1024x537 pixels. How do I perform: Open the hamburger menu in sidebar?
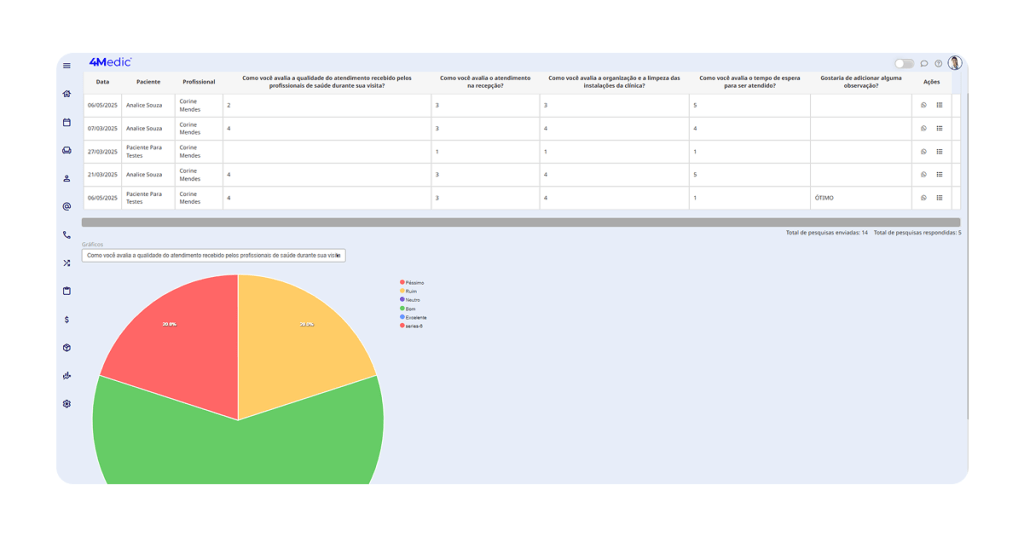coord(67,66)
